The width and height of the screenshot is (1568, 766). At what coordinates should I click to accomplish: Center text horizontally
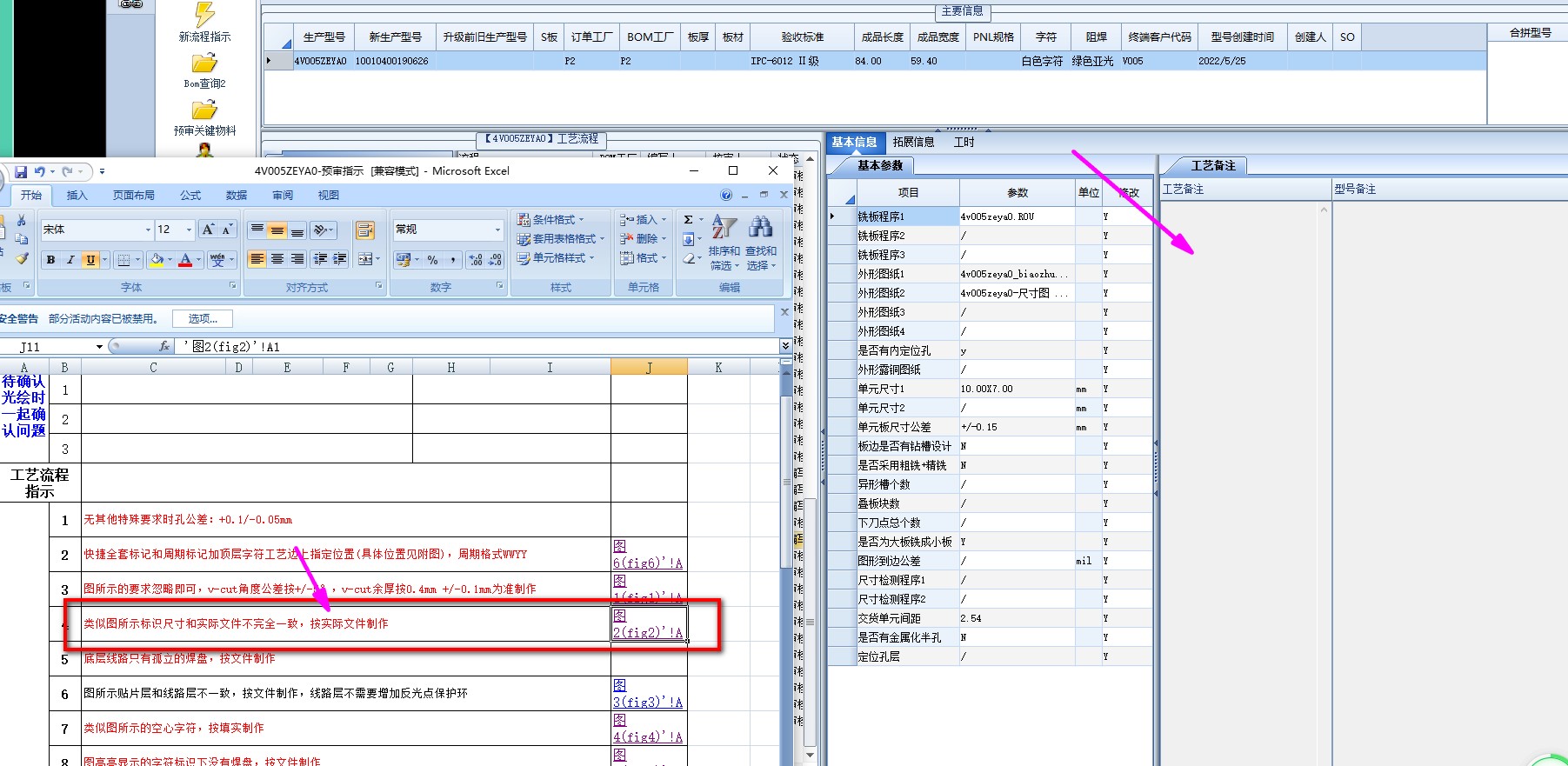tap(277, 259)
